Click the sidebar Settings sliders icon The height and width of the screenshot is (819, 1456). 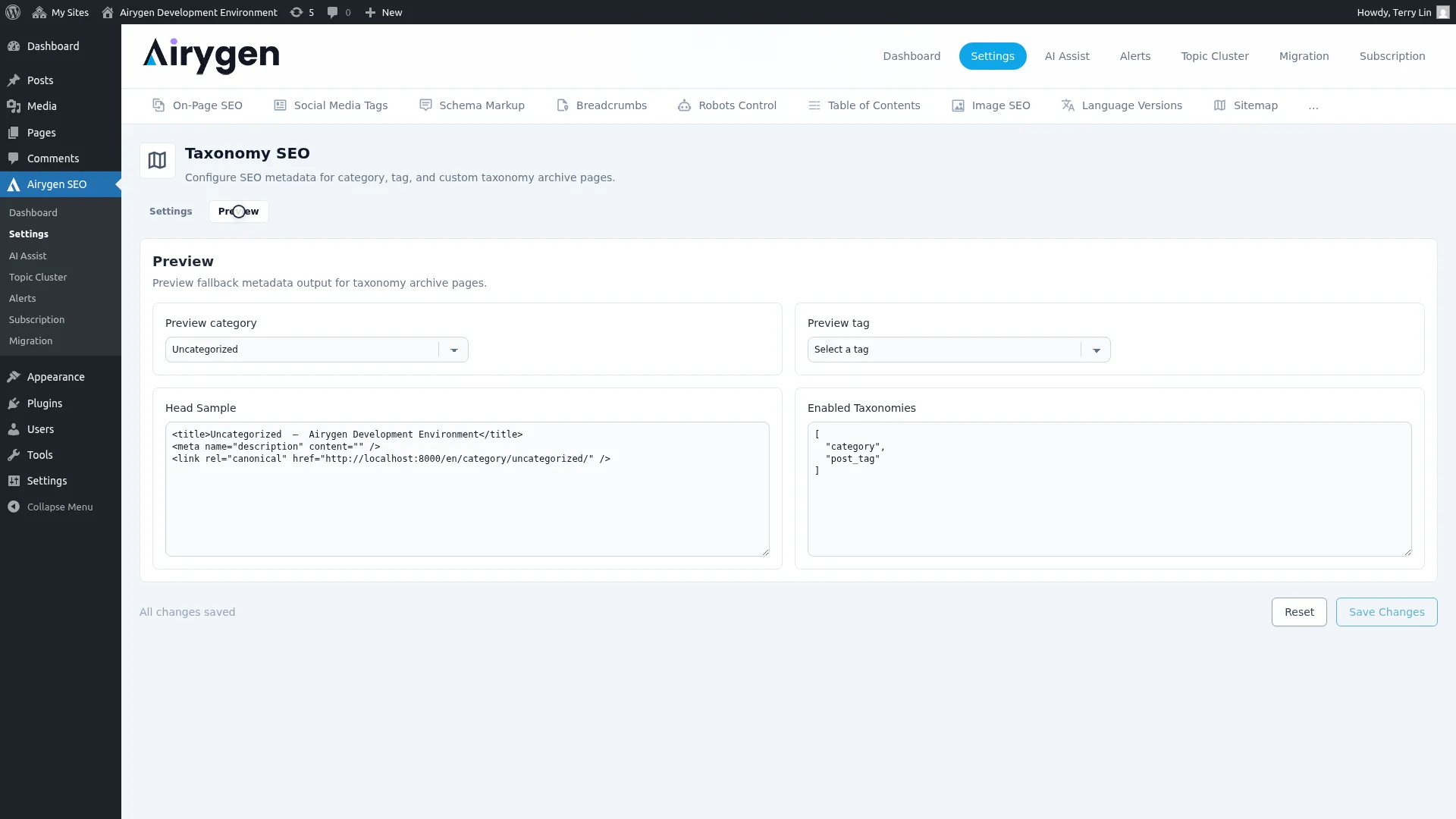click(14, 481)
